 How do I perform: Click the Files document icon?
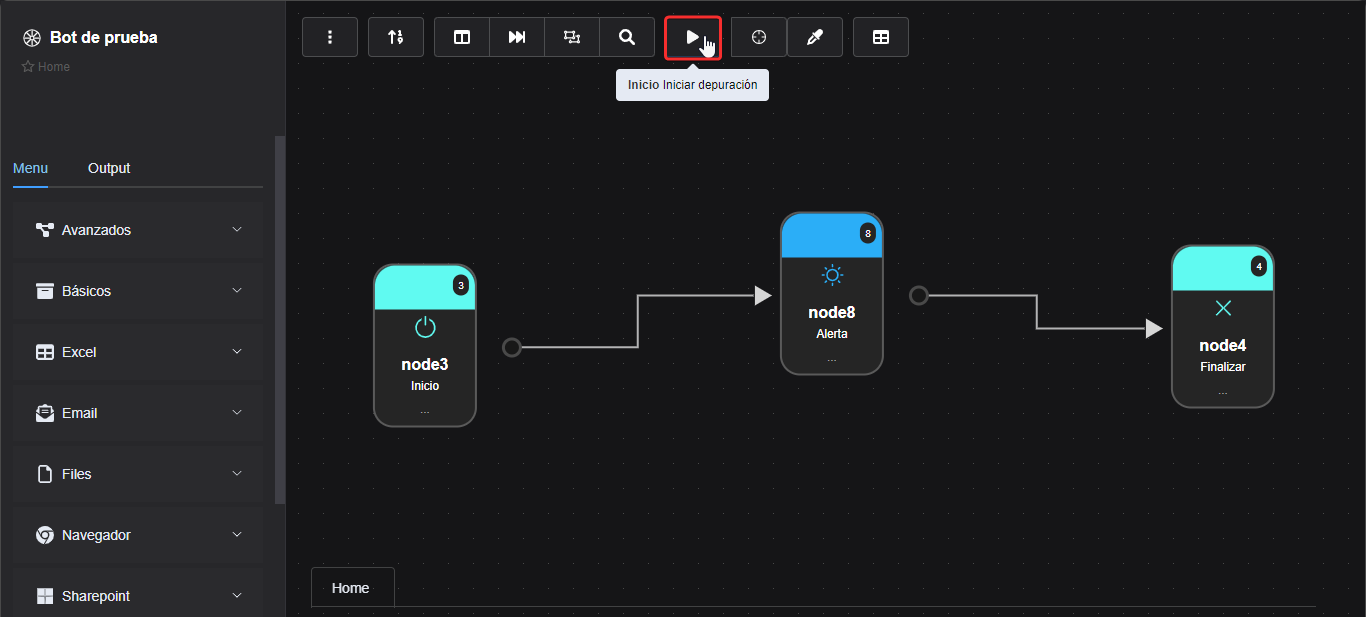(x=45, y=474)
